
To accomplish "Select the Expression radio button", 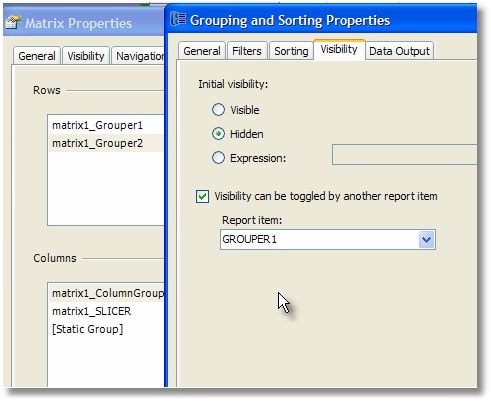I will pyautogui.click(x=218, y=158).
